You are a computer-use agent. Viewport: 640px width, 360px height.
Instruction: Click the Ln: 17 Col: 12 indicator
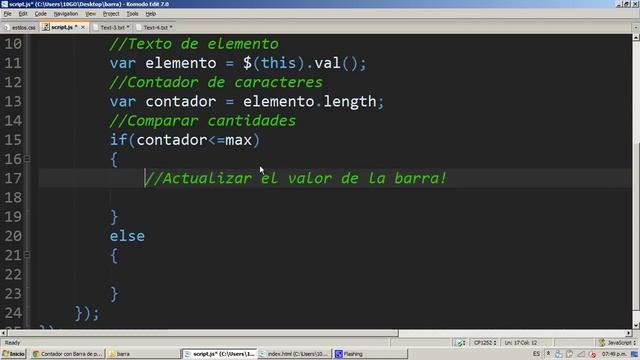(520, 343)
